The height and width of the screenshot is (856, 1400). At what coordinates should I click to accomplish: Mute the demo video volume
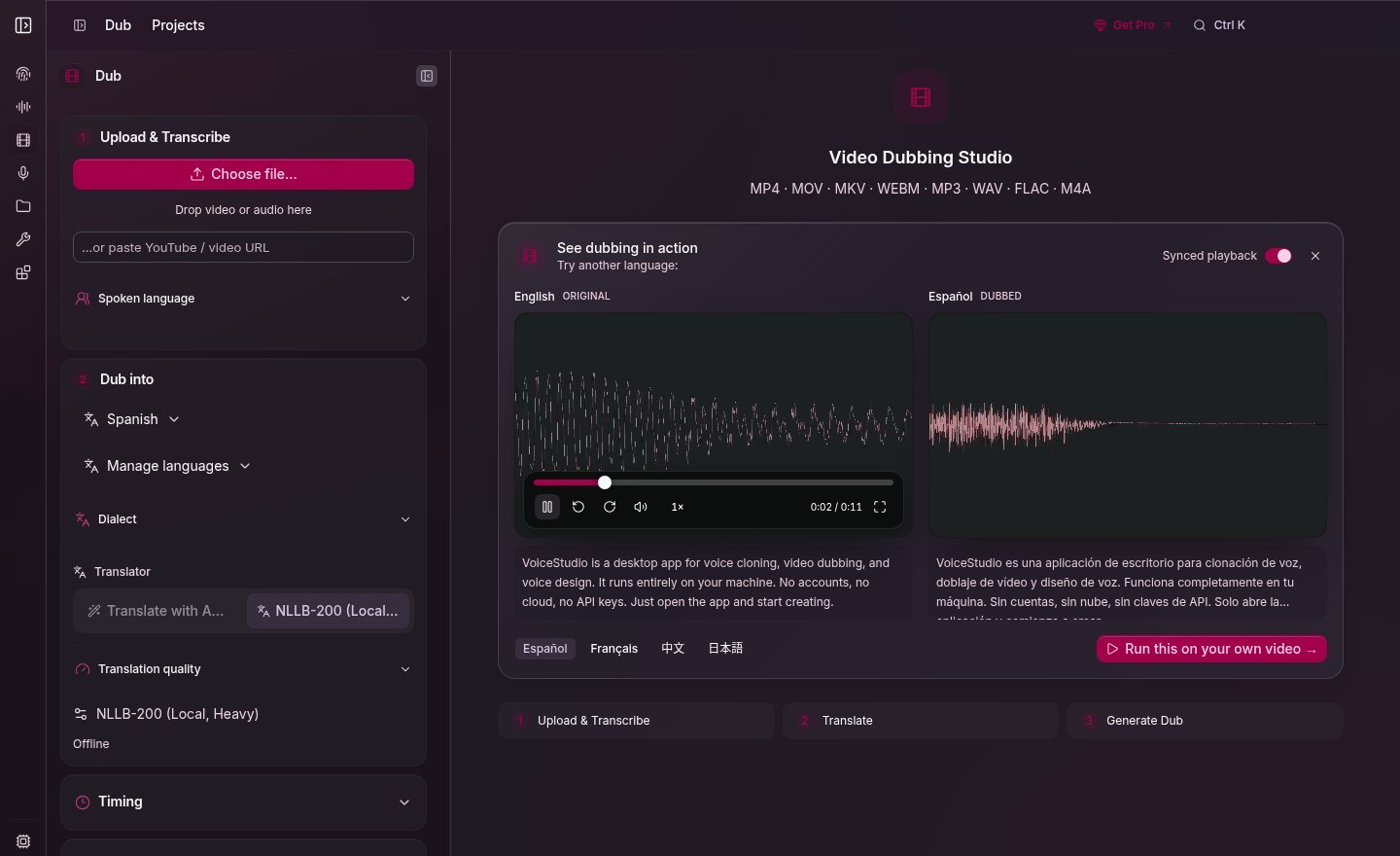641,507
